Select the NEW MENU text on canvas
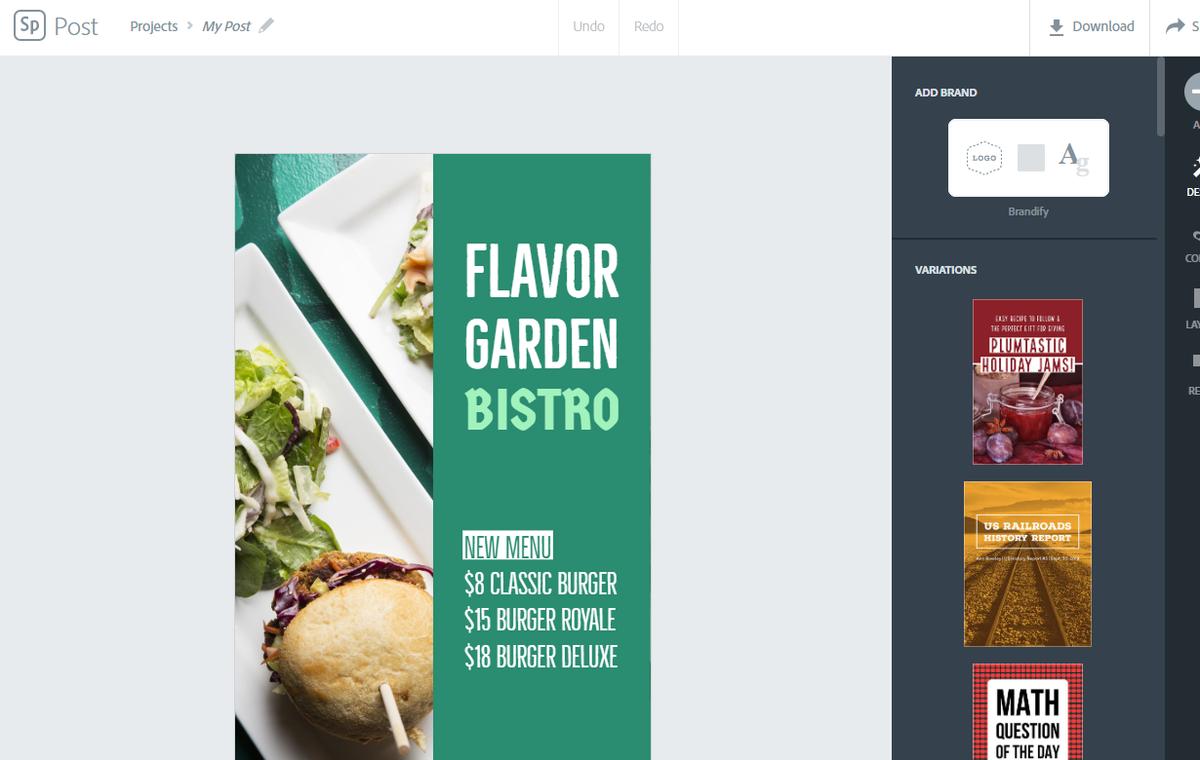The image size is (1200, 760). click(508, 546)
